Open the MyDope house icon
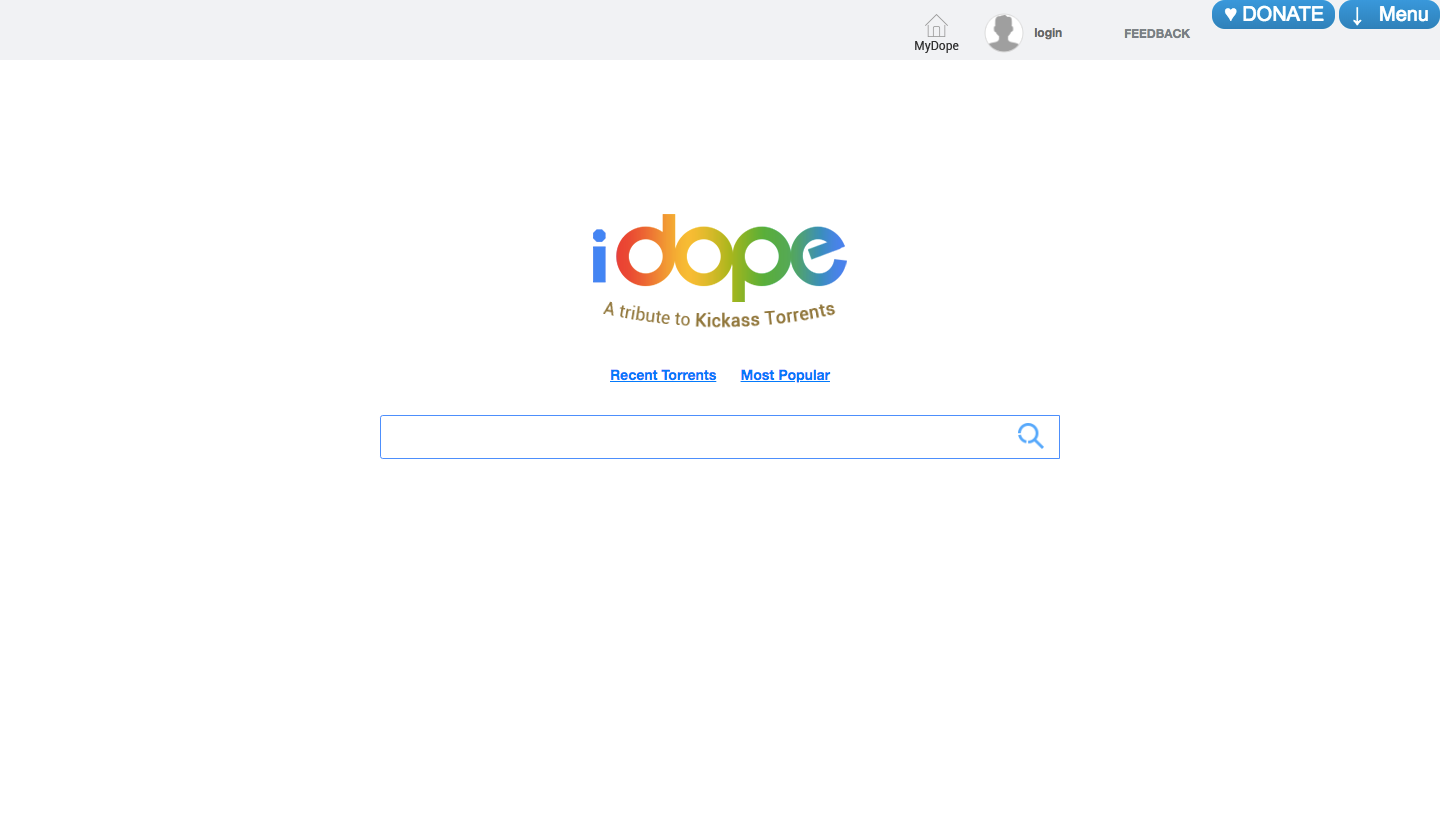1440x821 pixels. click(936, 26)
